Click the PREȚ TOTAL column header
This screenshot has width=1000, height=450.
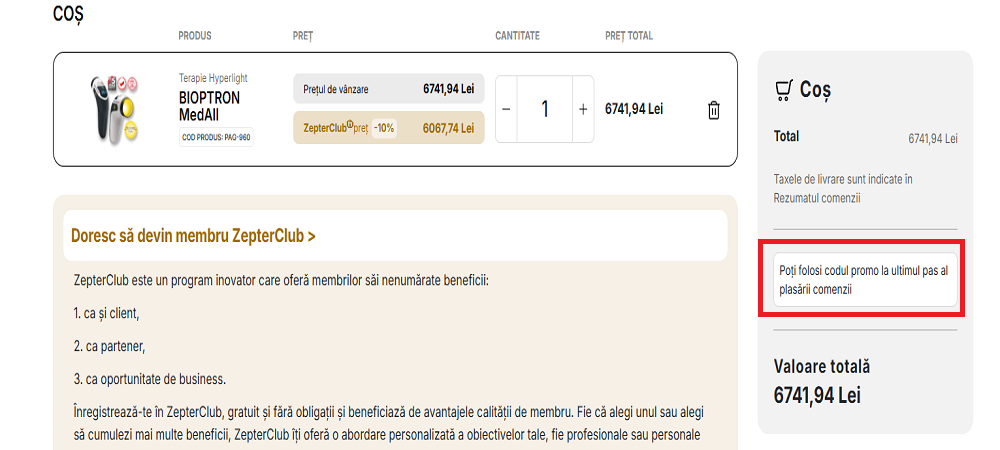point(628,36)
